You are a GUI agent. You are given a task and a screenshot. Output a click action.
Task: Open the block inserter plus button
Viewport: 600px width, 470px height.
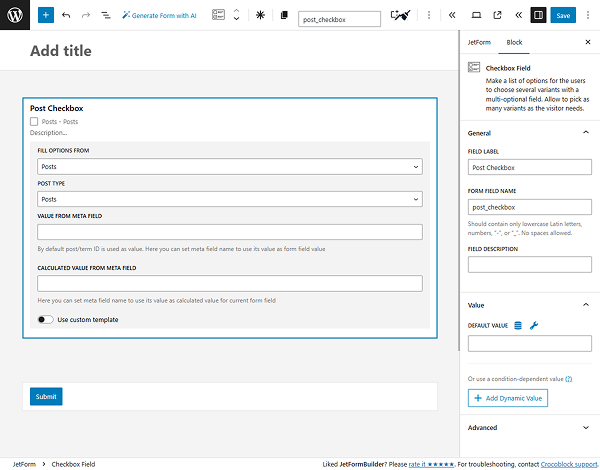tap(46, 15)
